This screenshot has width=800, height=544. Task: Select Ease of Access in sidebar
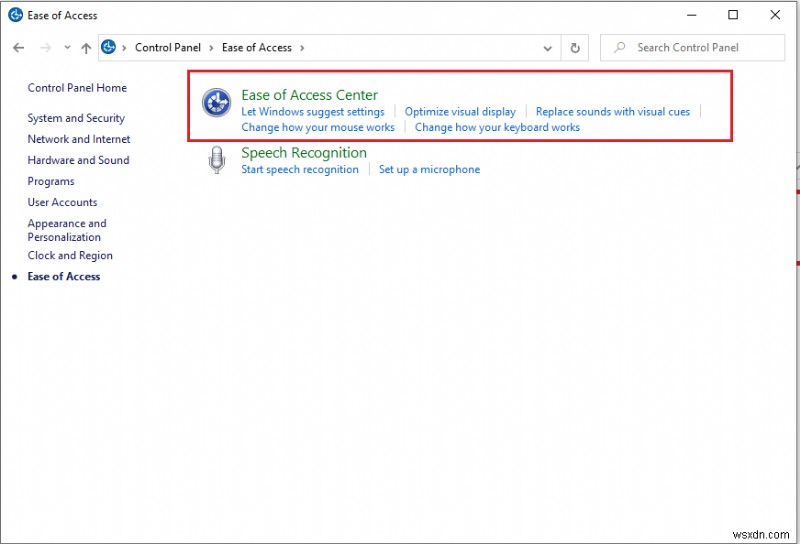coord(64,277)
